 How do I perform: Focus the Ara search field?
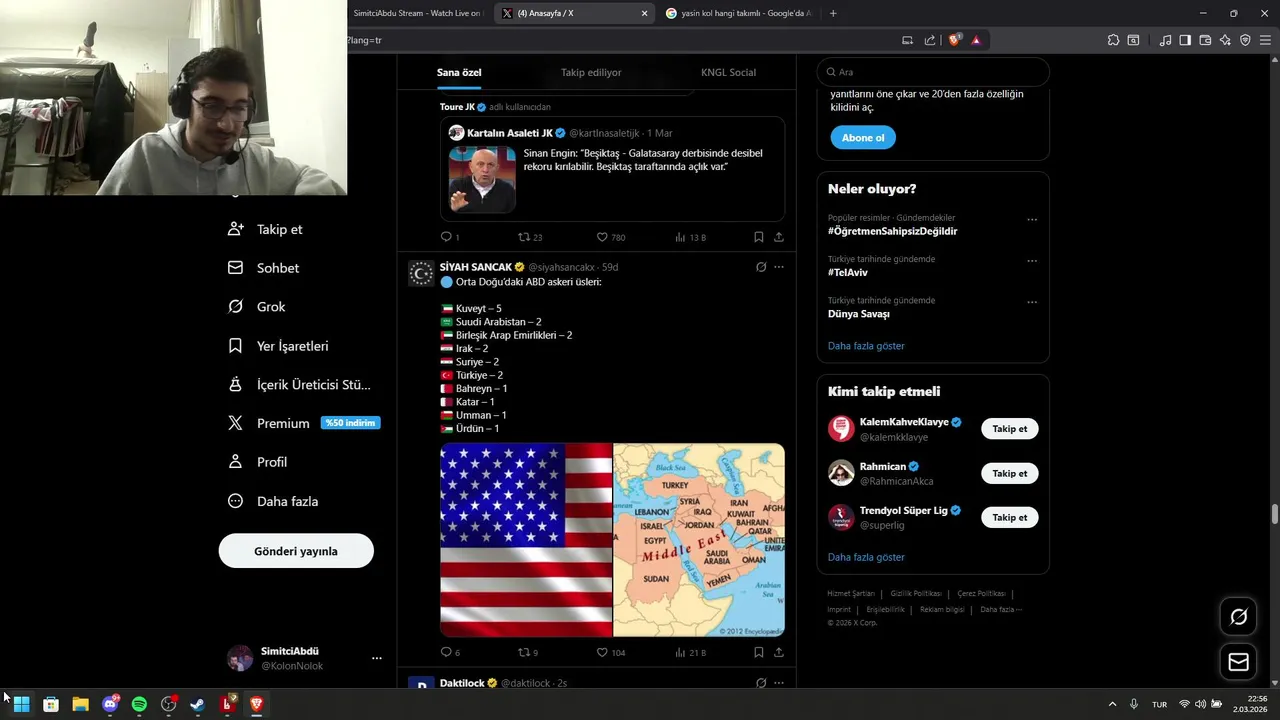tap(933, 72)
